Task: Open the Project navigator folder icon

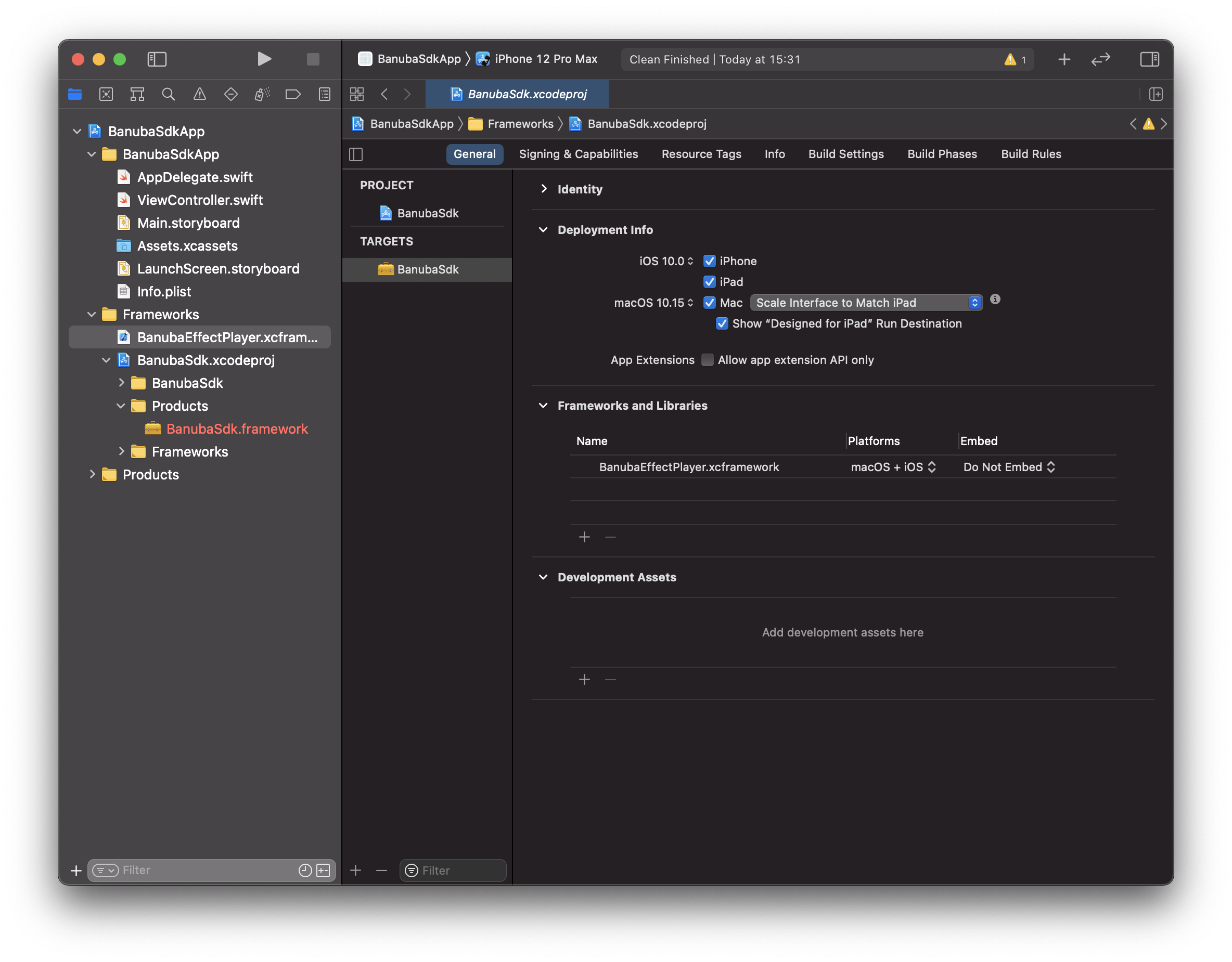Action: coord(75,94)
